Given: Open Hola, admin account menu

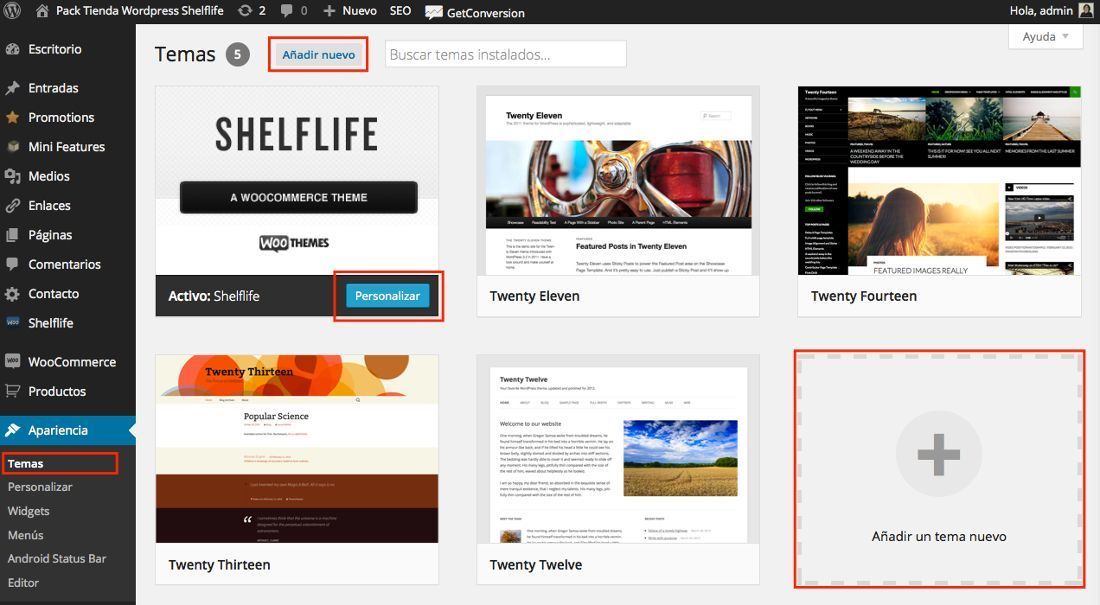Looking at the screenshot, I should [x=1041, y=11].
